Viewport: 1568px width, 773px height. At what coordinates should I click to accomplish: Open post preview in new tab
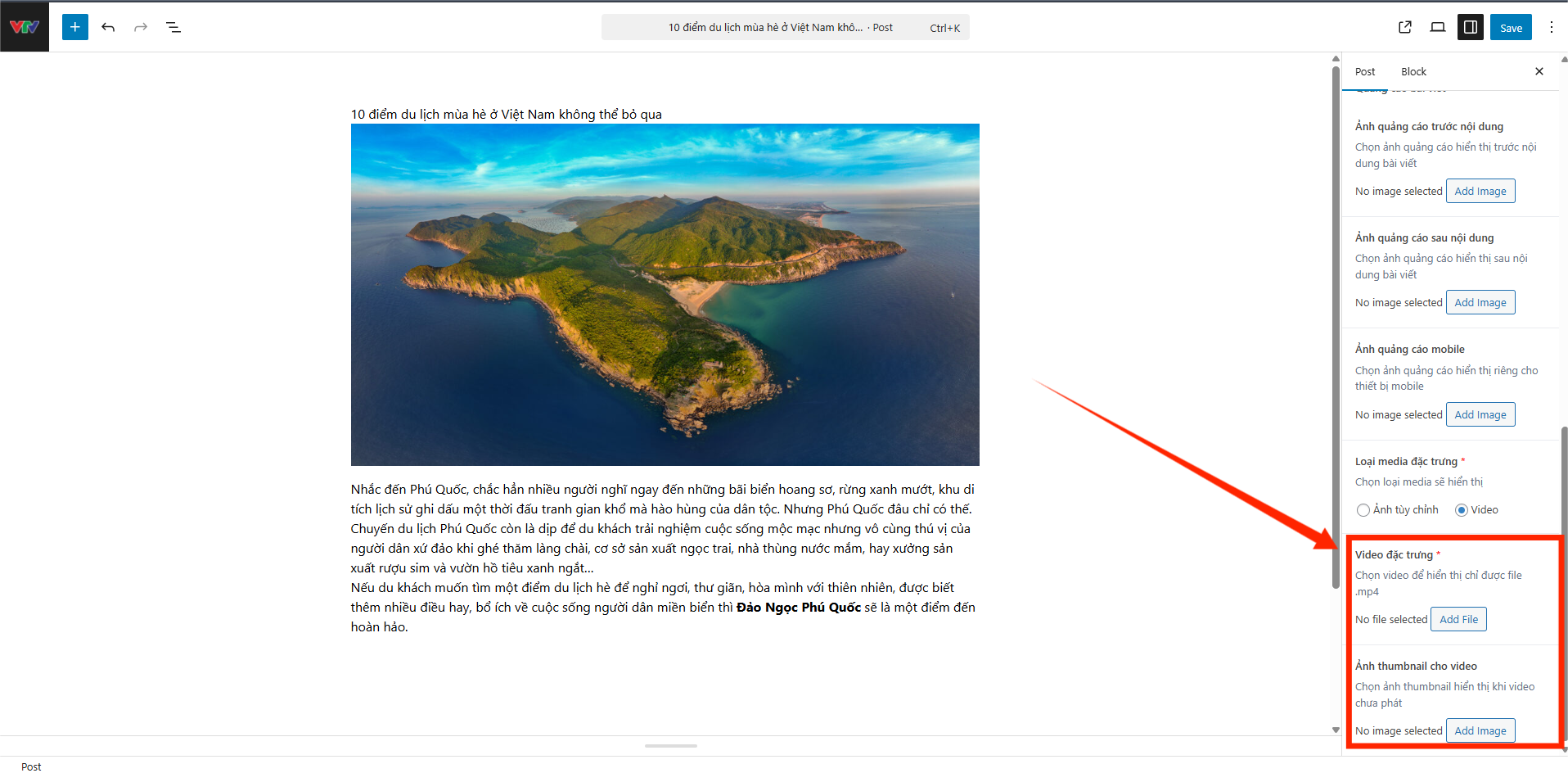[1405, 27]
